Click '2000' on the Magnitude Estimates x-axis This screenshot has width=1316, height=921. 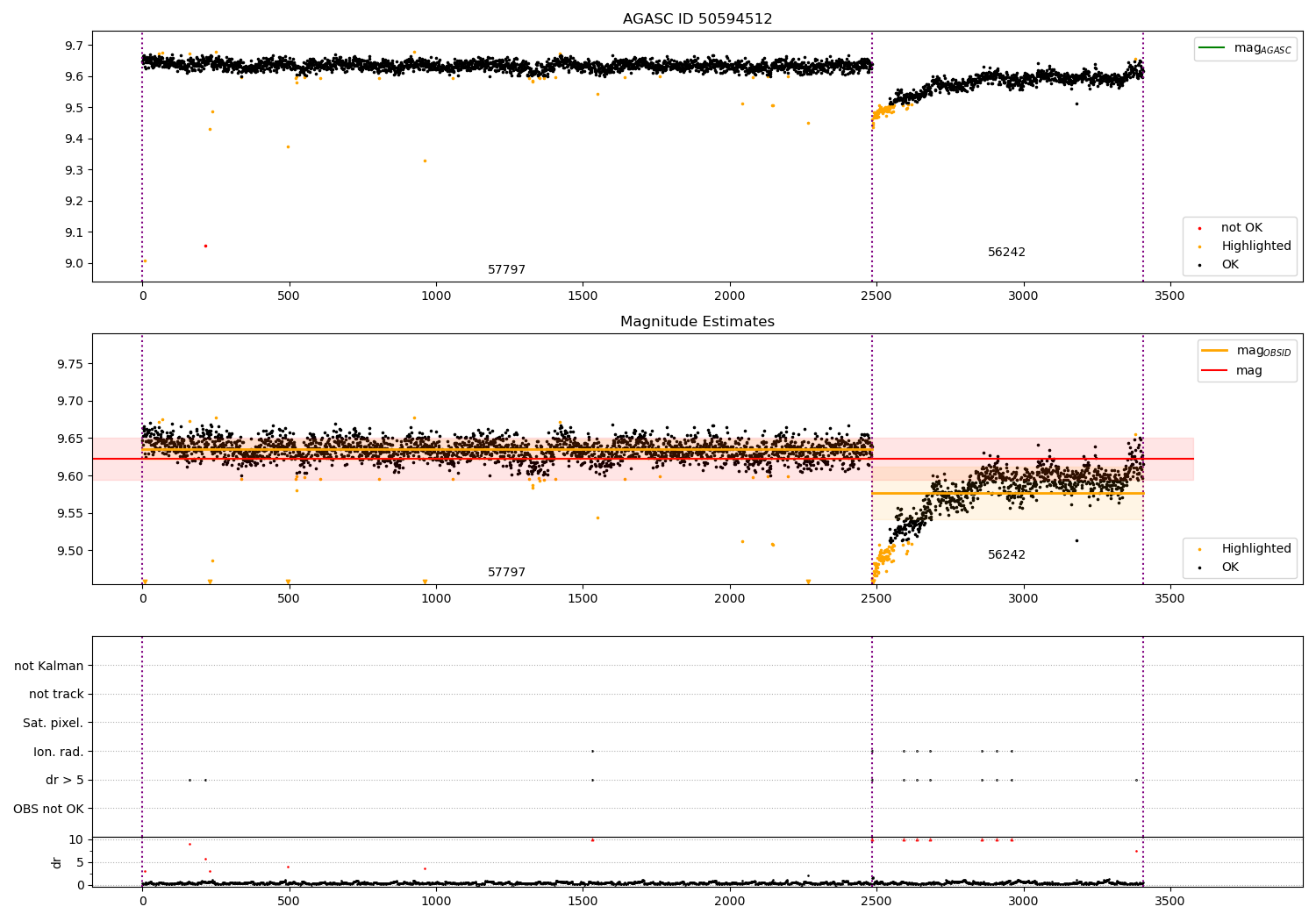click(730, 599)
